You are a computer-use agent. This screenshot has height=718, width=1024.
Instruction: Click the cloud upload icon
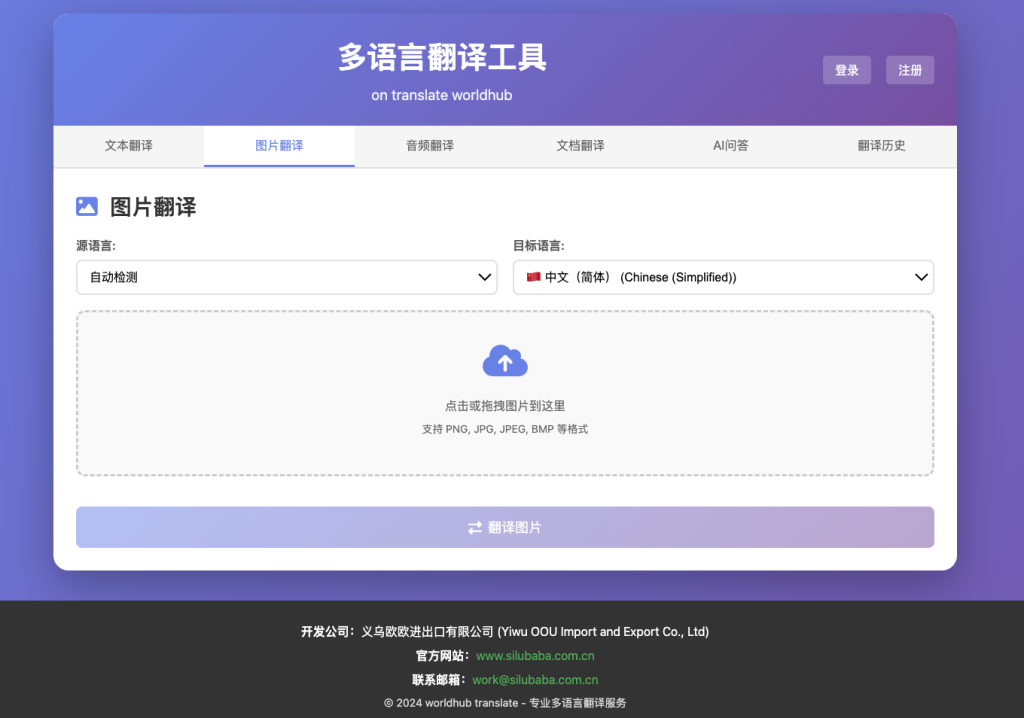(505, 361)
